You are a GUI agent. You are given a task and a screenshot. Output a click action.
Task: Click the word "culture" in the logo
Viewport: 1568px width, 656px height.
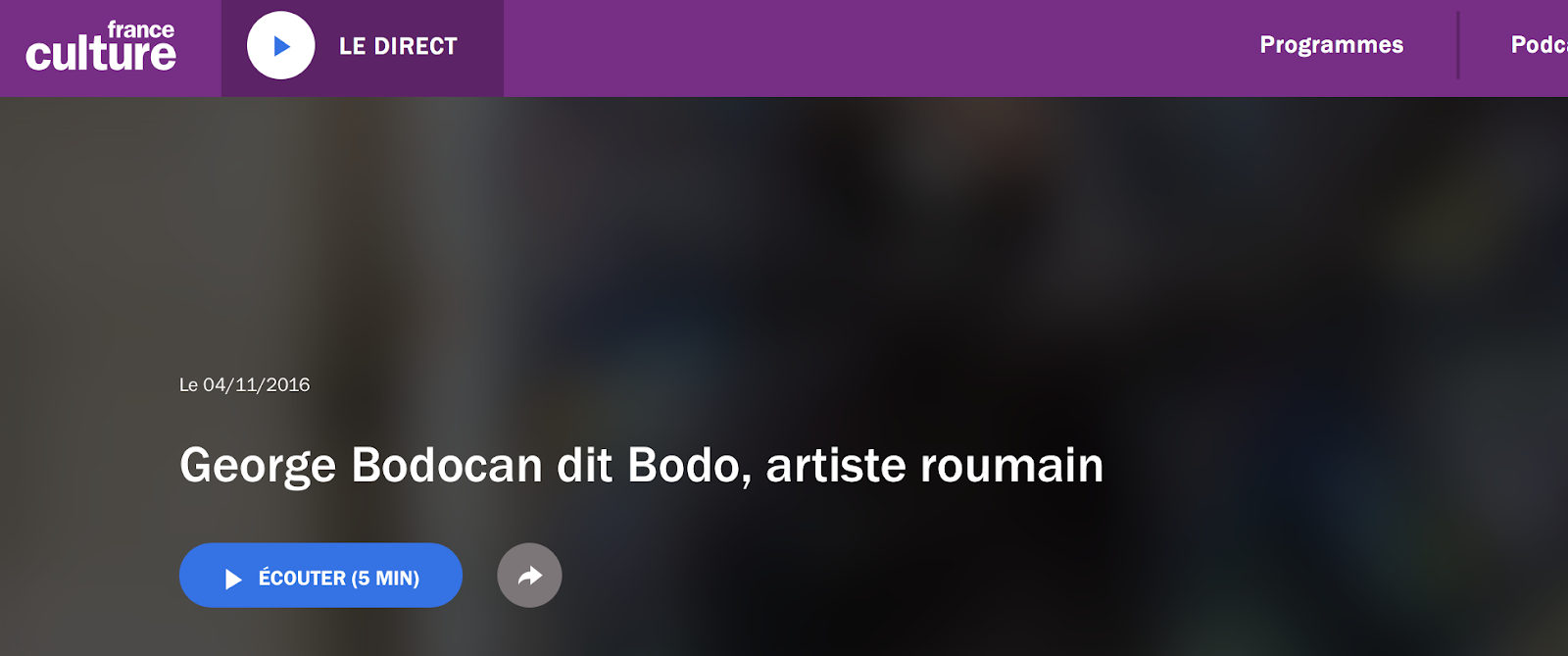(x=101, y=55)
